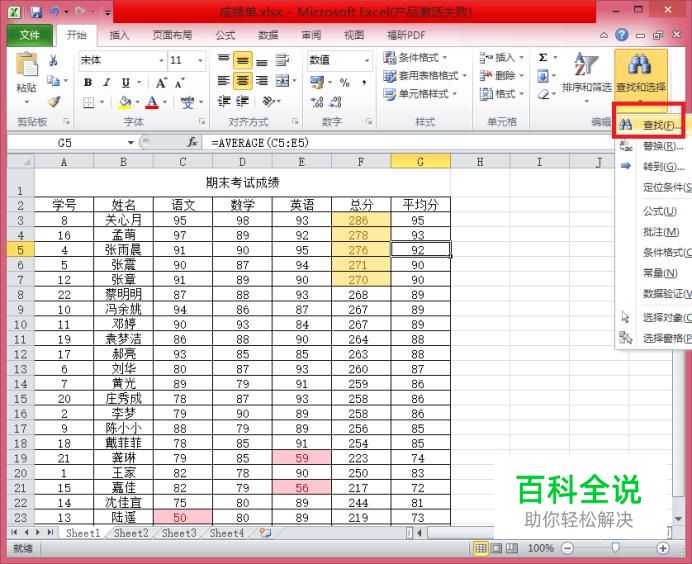Click the insert new worksheet icon
692x564 pixels.
(264, 533)
